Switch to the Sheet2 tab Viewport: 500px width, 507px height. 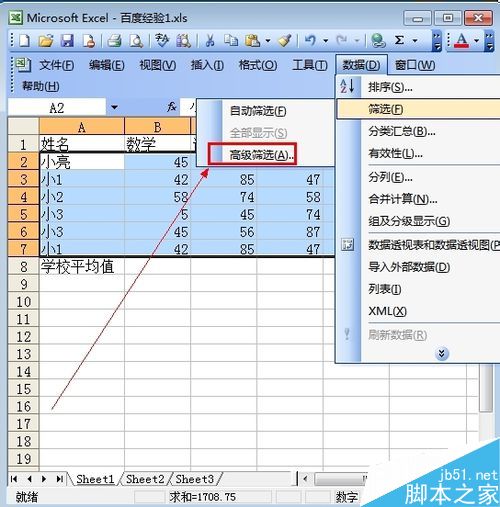[x=145, y=479]
